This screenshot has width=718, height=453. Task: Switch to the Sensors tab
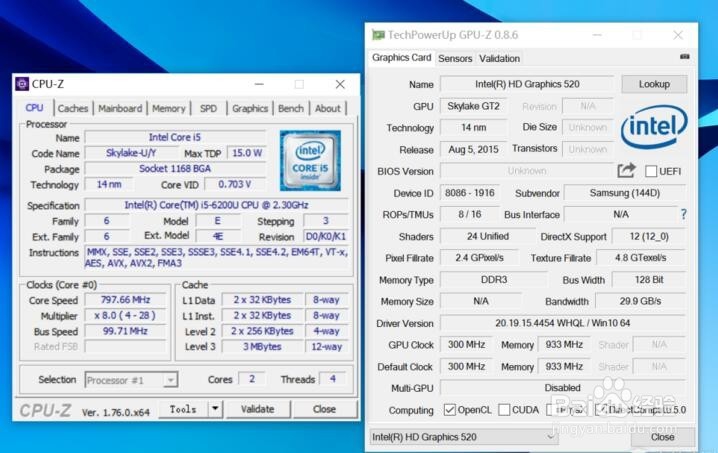click(455, 59)
